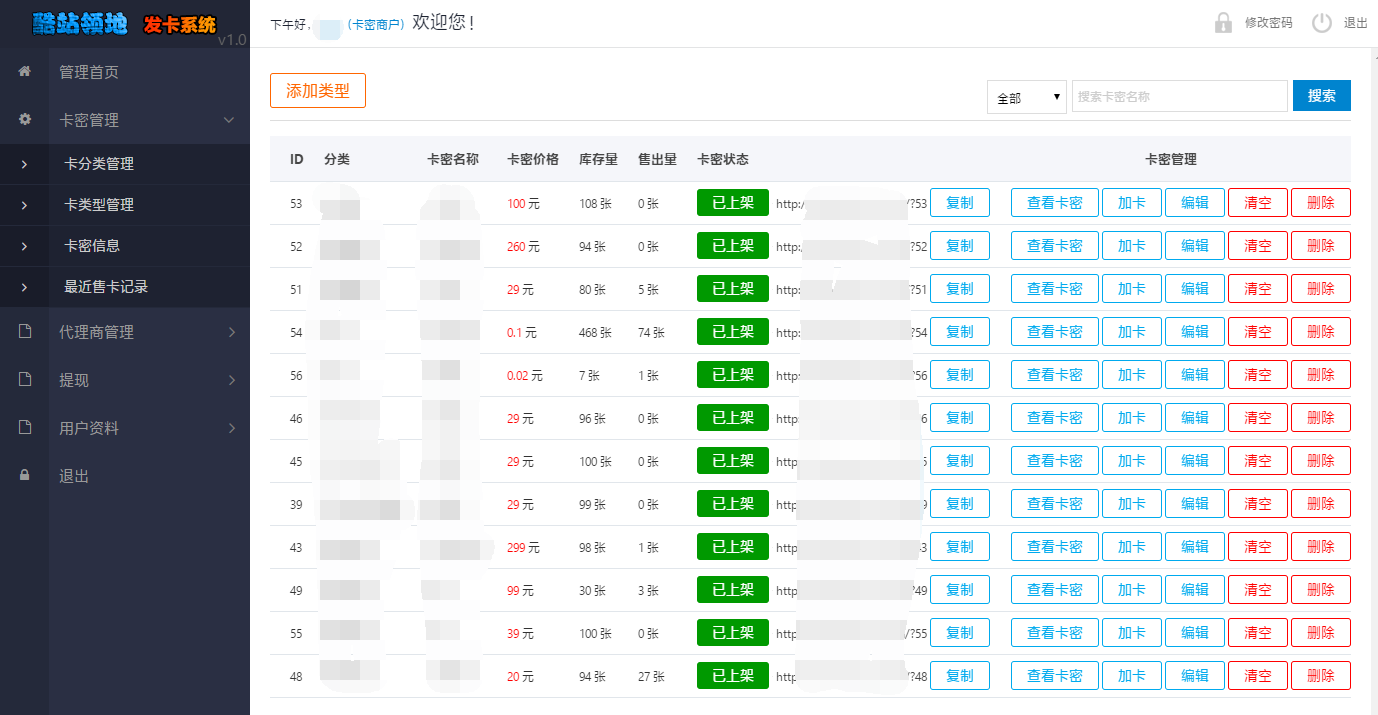Click the file icon beside 提现
1378x715 pixels.
point(25,380)
